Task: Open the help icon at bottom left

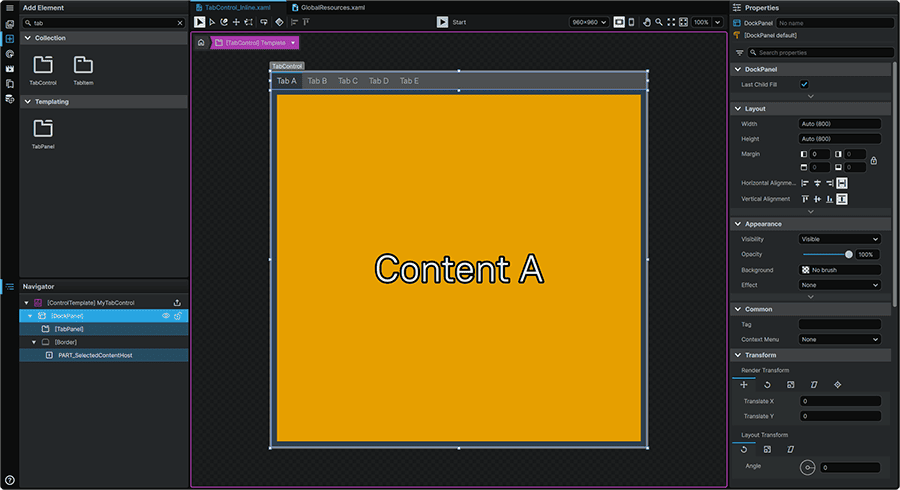Action: point(9,480)
